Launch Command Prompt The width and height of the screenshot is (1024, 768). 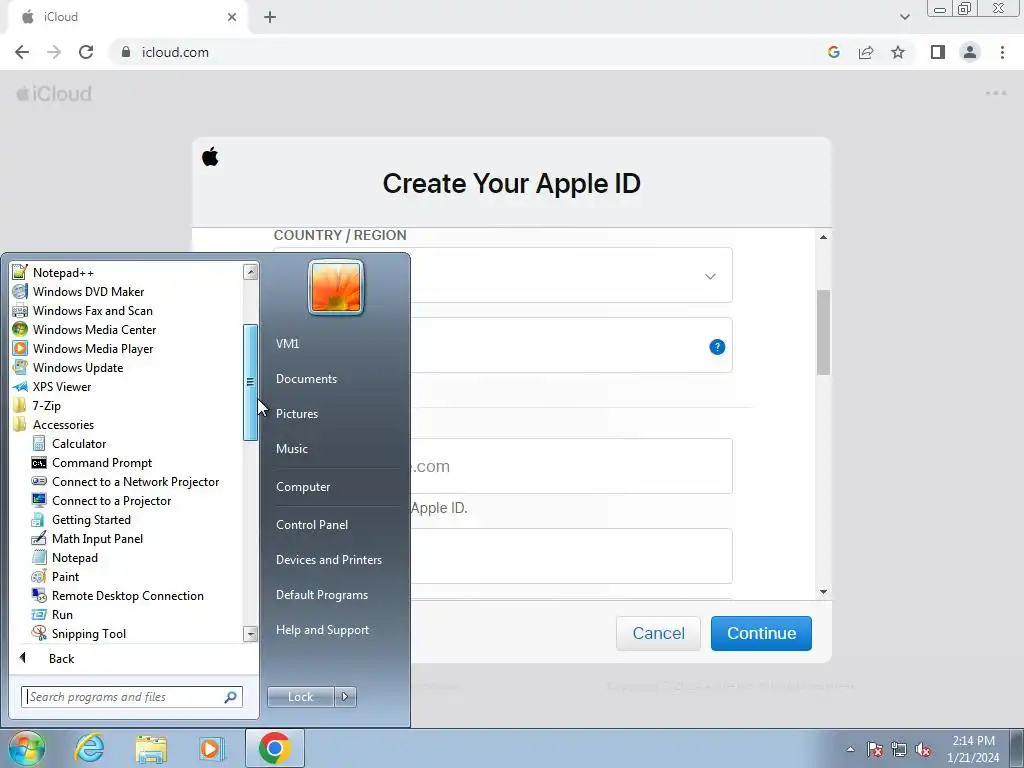pos(101,462)
